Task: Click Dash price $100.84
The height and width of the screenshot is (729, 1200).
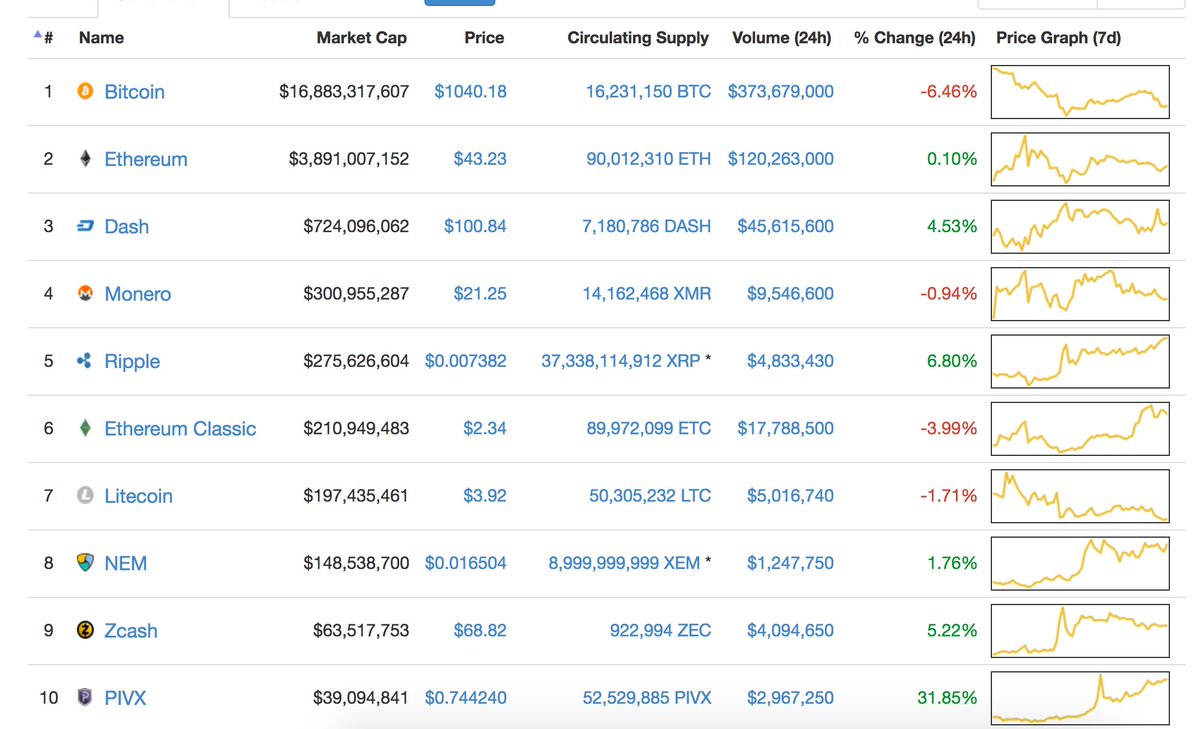Action: tap(475, 226)
